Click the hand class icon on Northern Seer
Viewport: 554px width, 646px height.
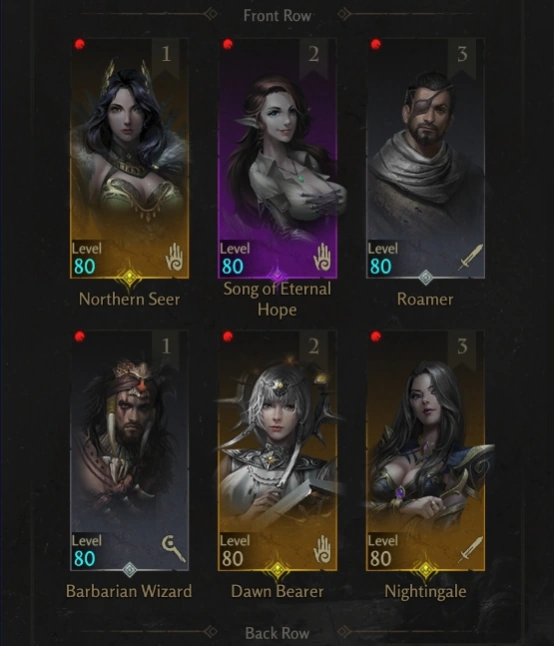coord(174,257)
